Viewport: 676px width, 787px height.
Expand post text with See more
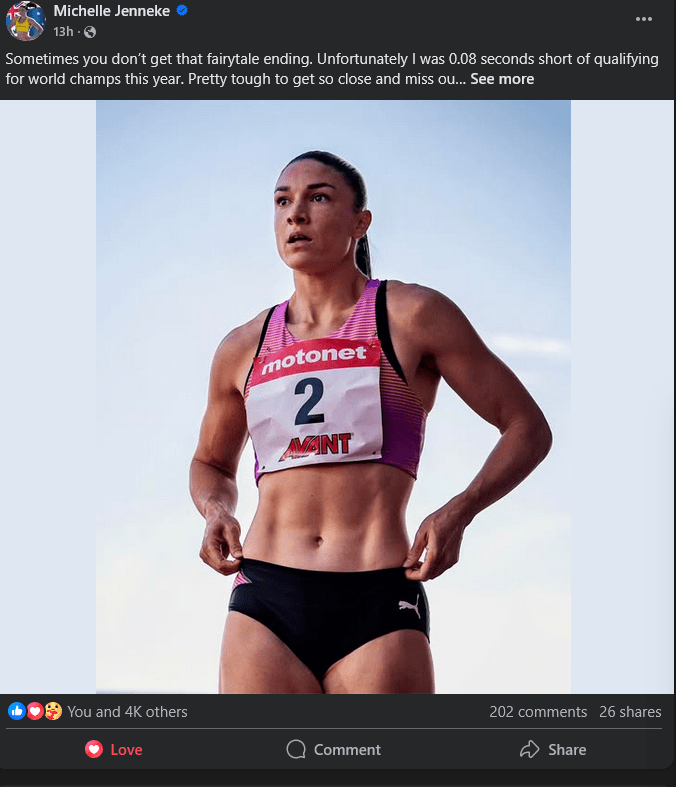[502, 79]
